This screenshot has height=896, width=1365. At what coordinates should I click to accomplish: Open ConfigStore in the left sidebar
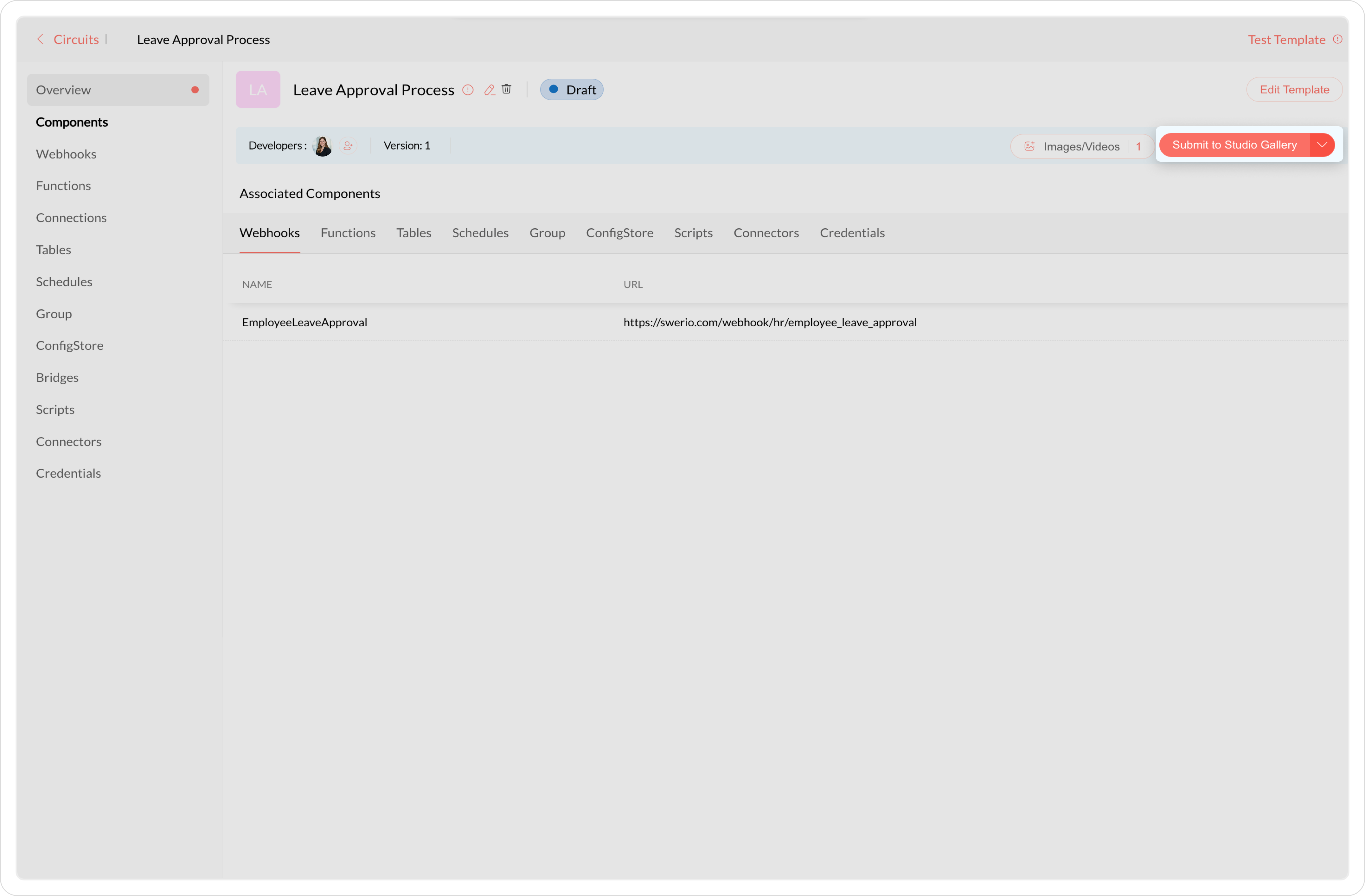[x=69, y=345]
